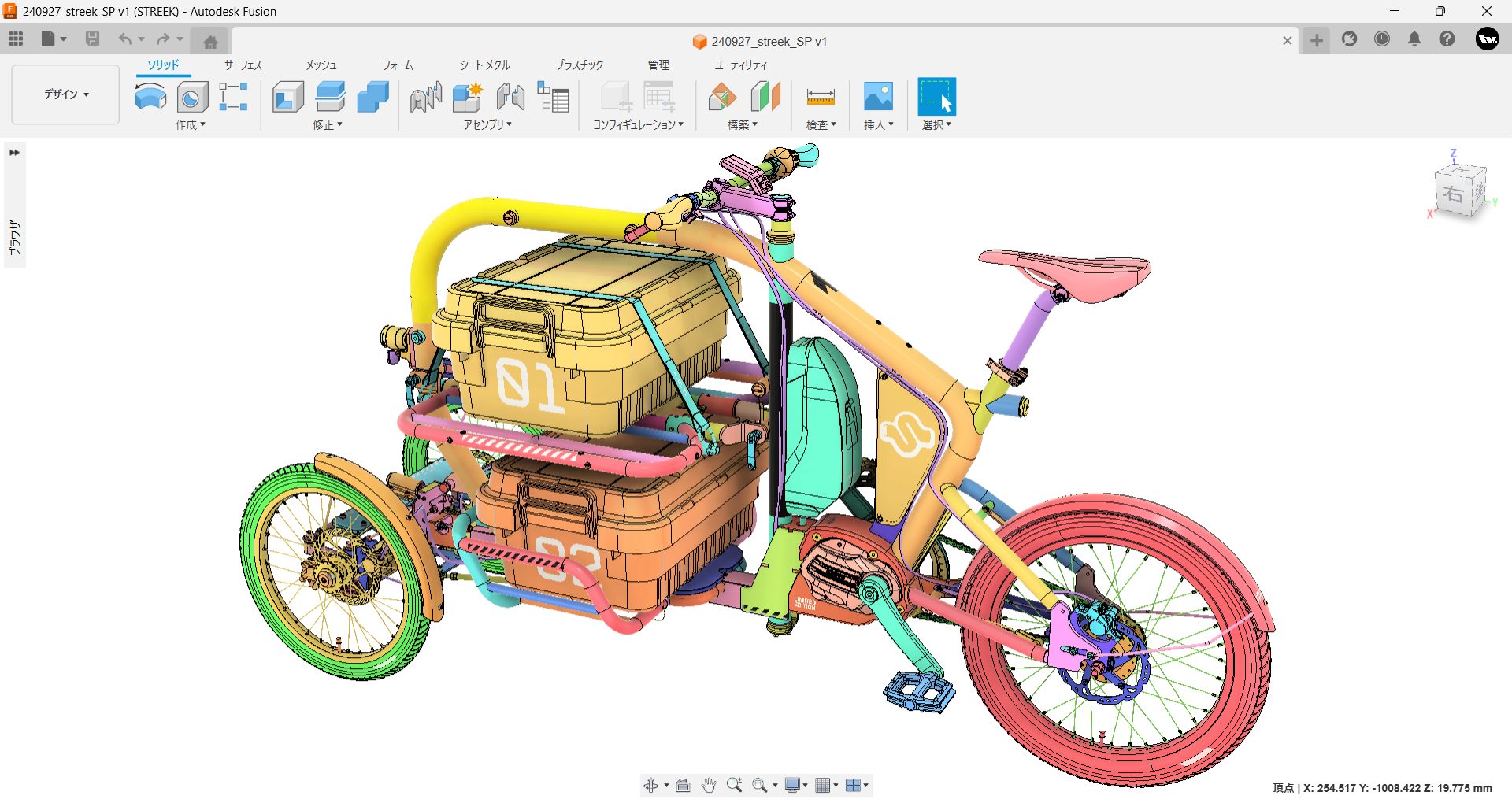Expand the 修正 dropdown menu
The width and height of the screenshot is (1512, 803).
click(x=328, y=124)
